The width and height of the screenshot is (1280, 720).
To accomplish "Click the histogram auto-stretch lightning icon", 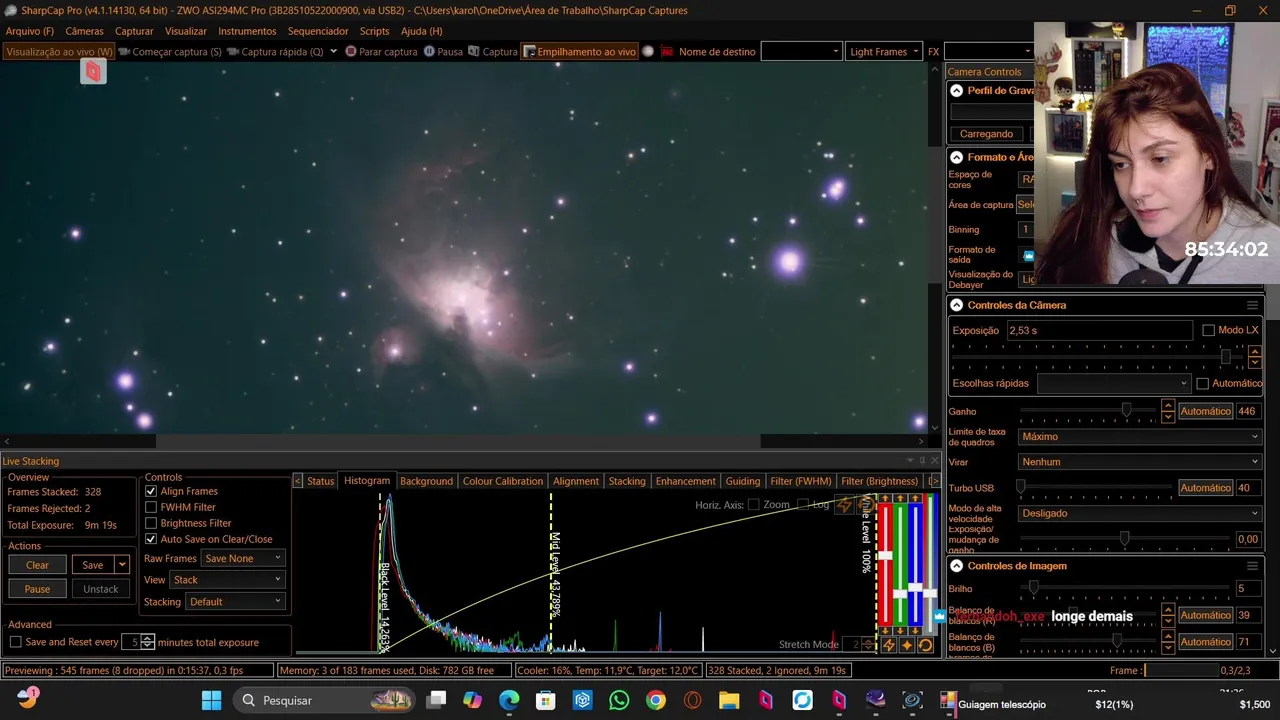I will (845, 505).
